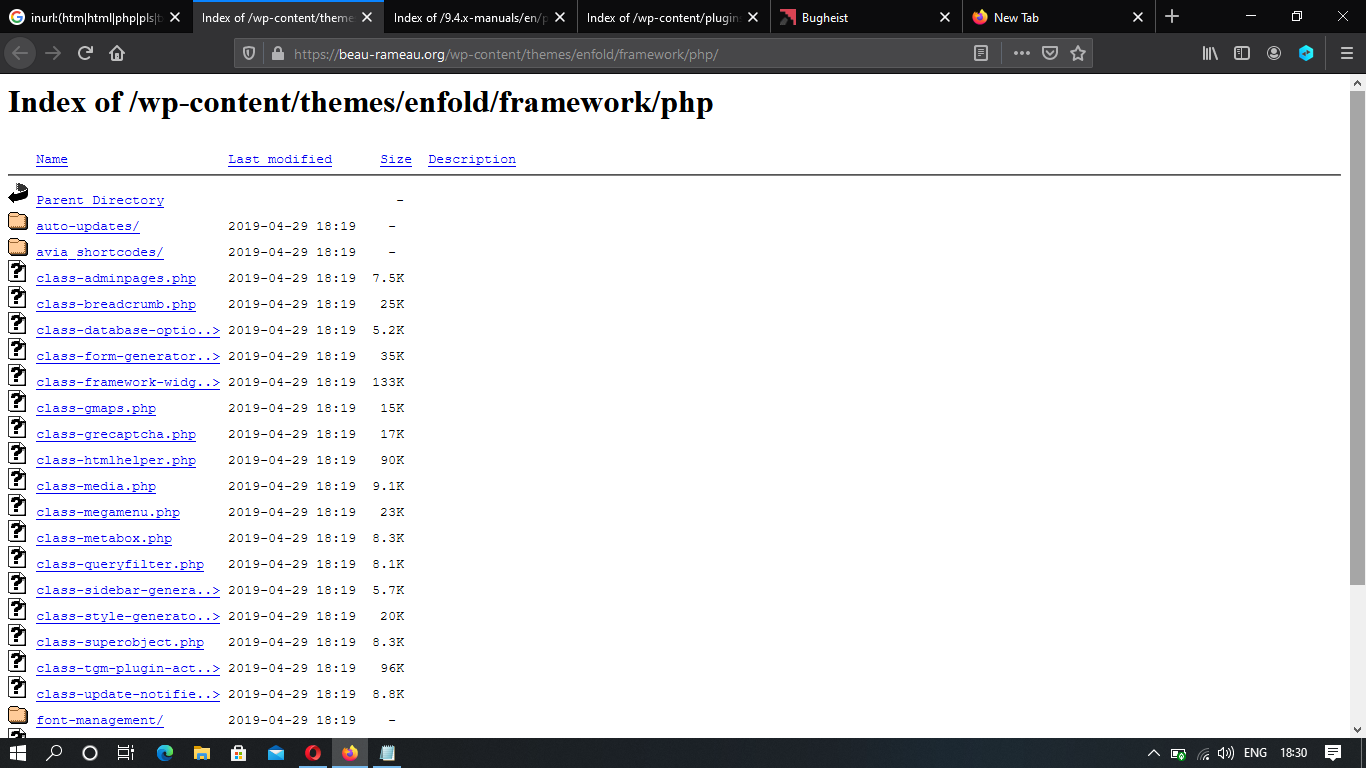The image size is (1366, 768).
Task: Open File Explorer from taskbar
Action: [x=202, y=753]
